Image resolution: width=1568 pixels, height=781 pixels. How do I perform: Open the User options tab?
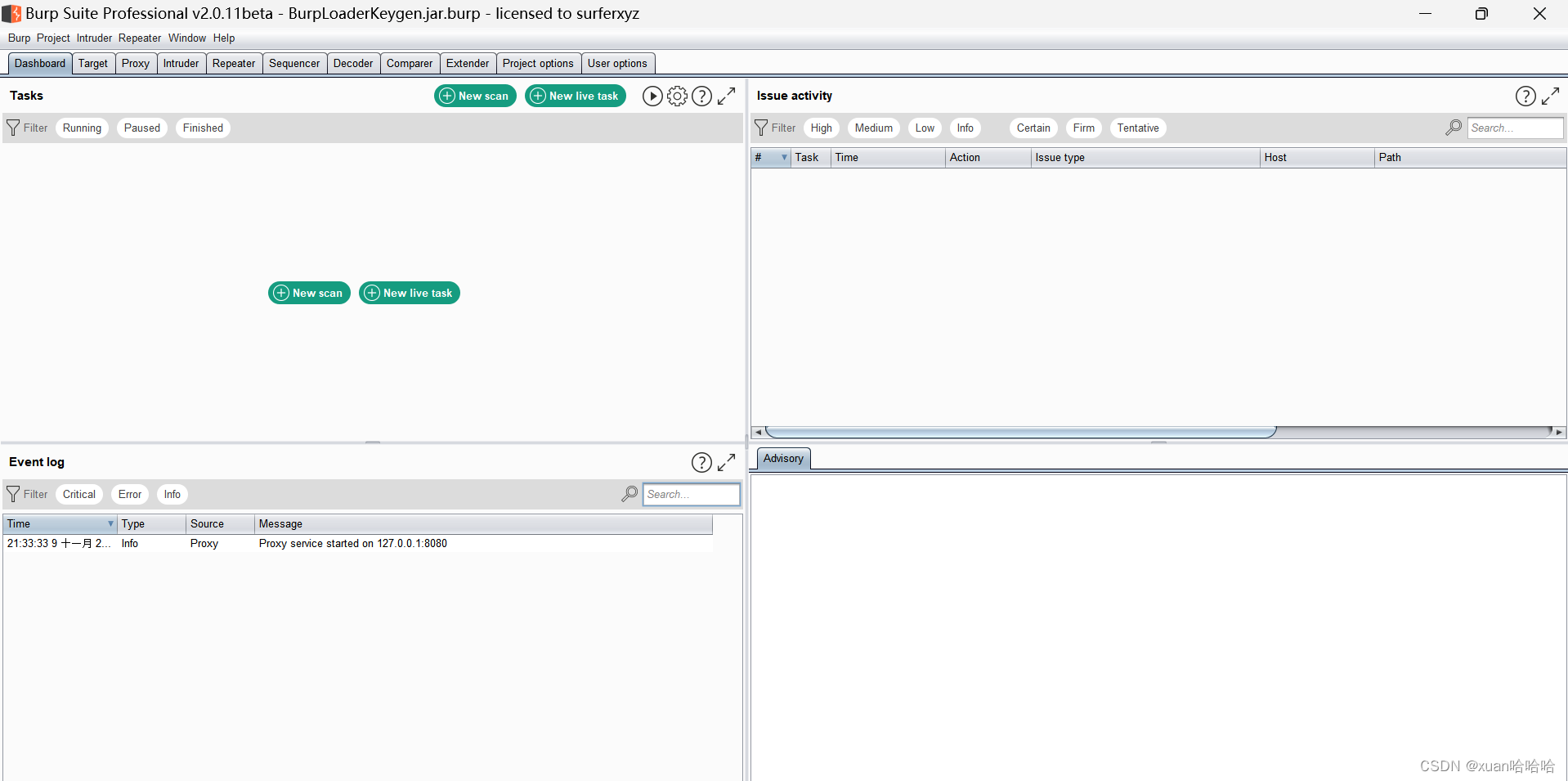617,64
